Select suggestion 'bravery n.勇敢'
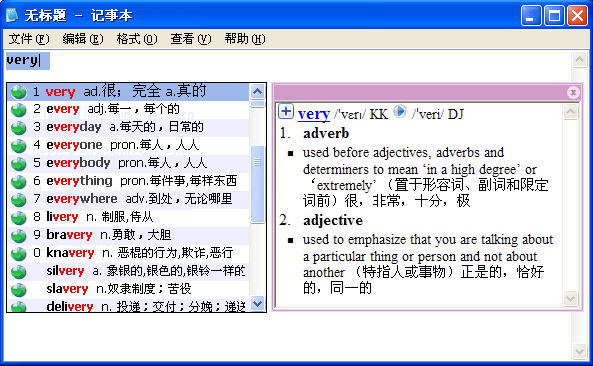Screen dimensions: 593x366 [128, 236]
